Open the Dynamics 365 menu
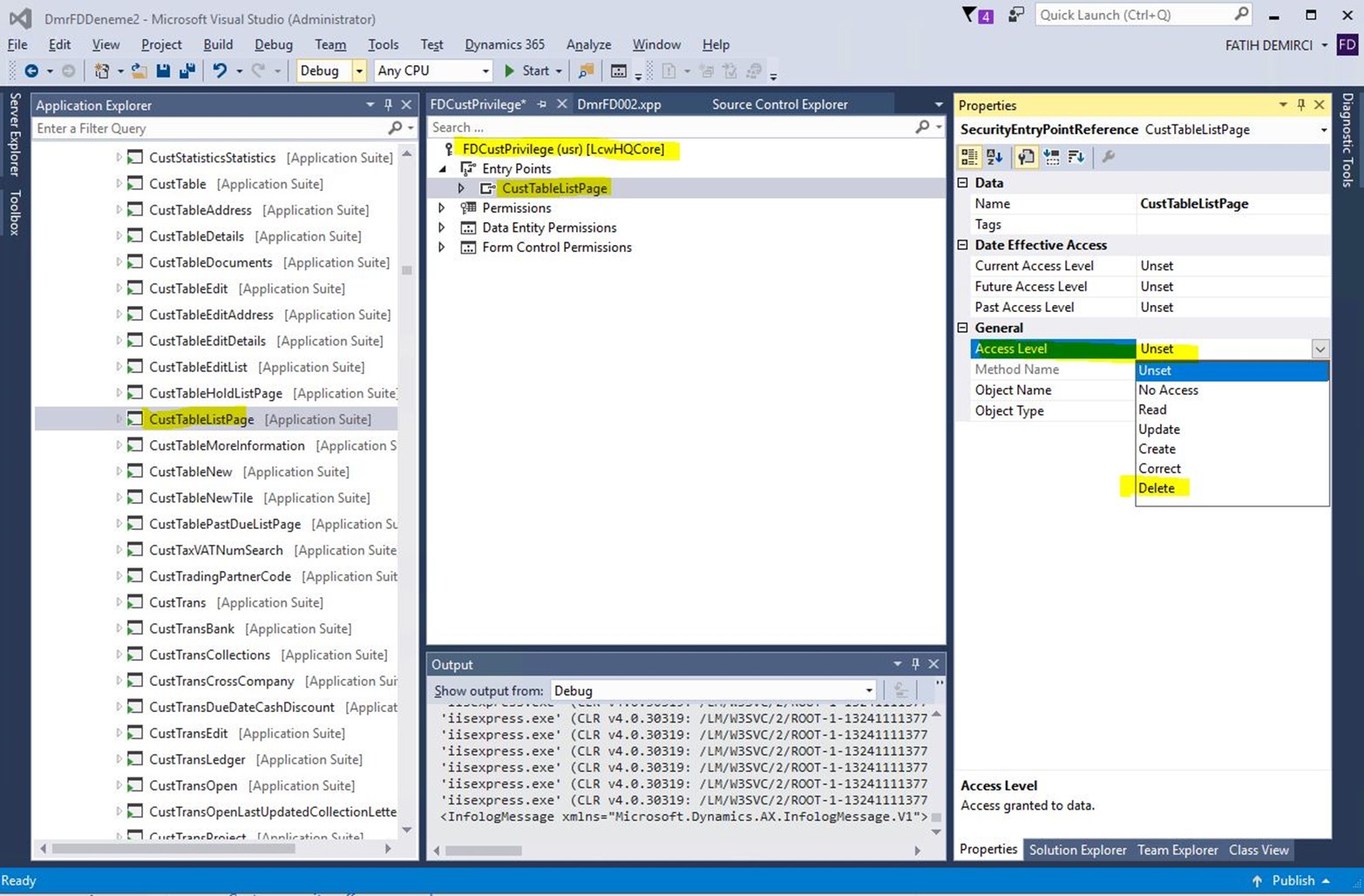 [x=505, y=44]
